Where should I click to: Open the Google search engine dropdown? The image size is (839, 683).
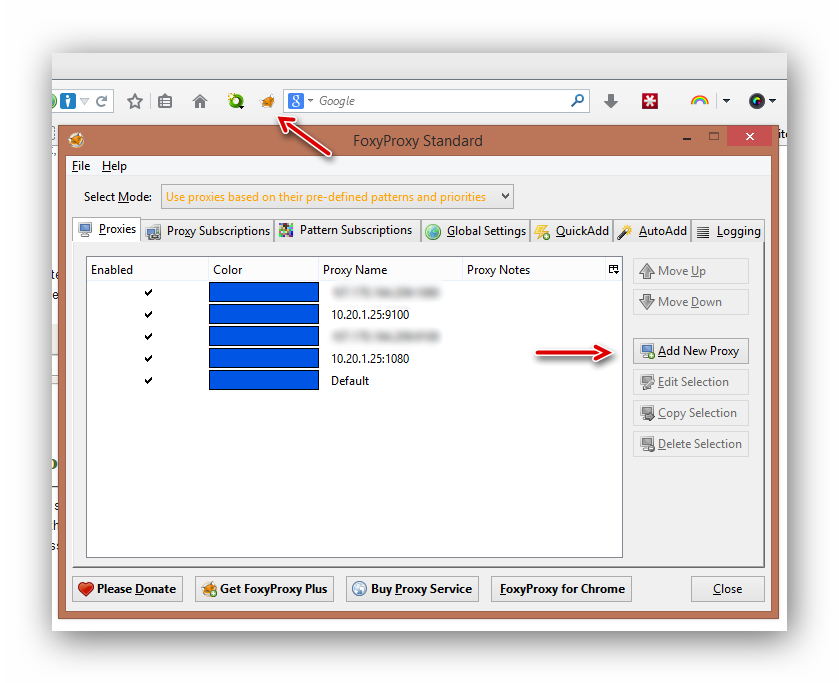tap(310, 101)
